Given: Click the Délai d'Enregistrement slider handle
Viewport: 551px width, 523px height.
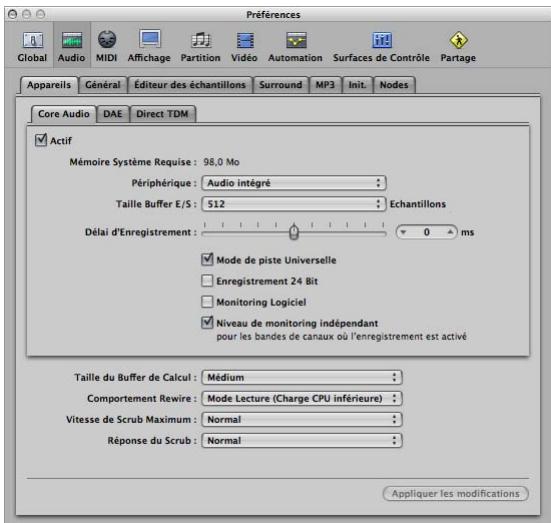Looking at the screenshot, I should click(294, 232).
